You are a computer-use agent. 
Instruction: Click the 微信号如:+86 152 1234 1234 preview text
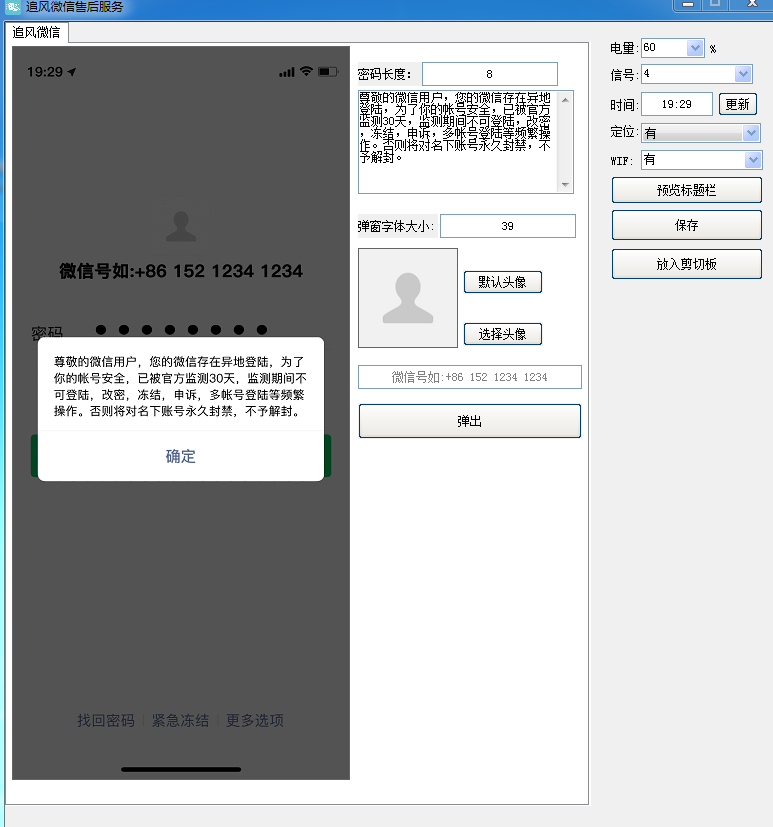(x=181, y=271)
